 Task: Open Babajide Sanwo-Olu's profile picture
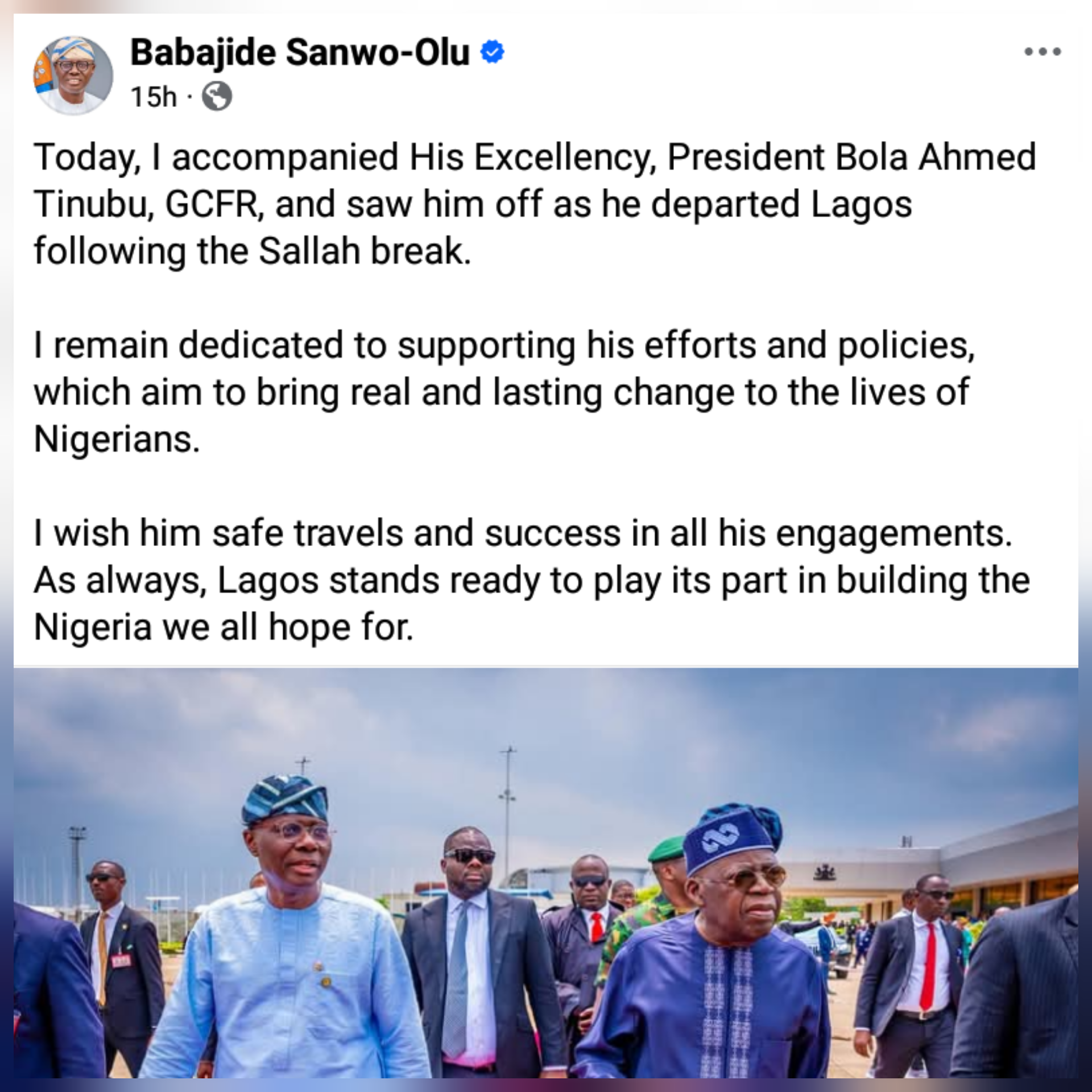(73, 76)
